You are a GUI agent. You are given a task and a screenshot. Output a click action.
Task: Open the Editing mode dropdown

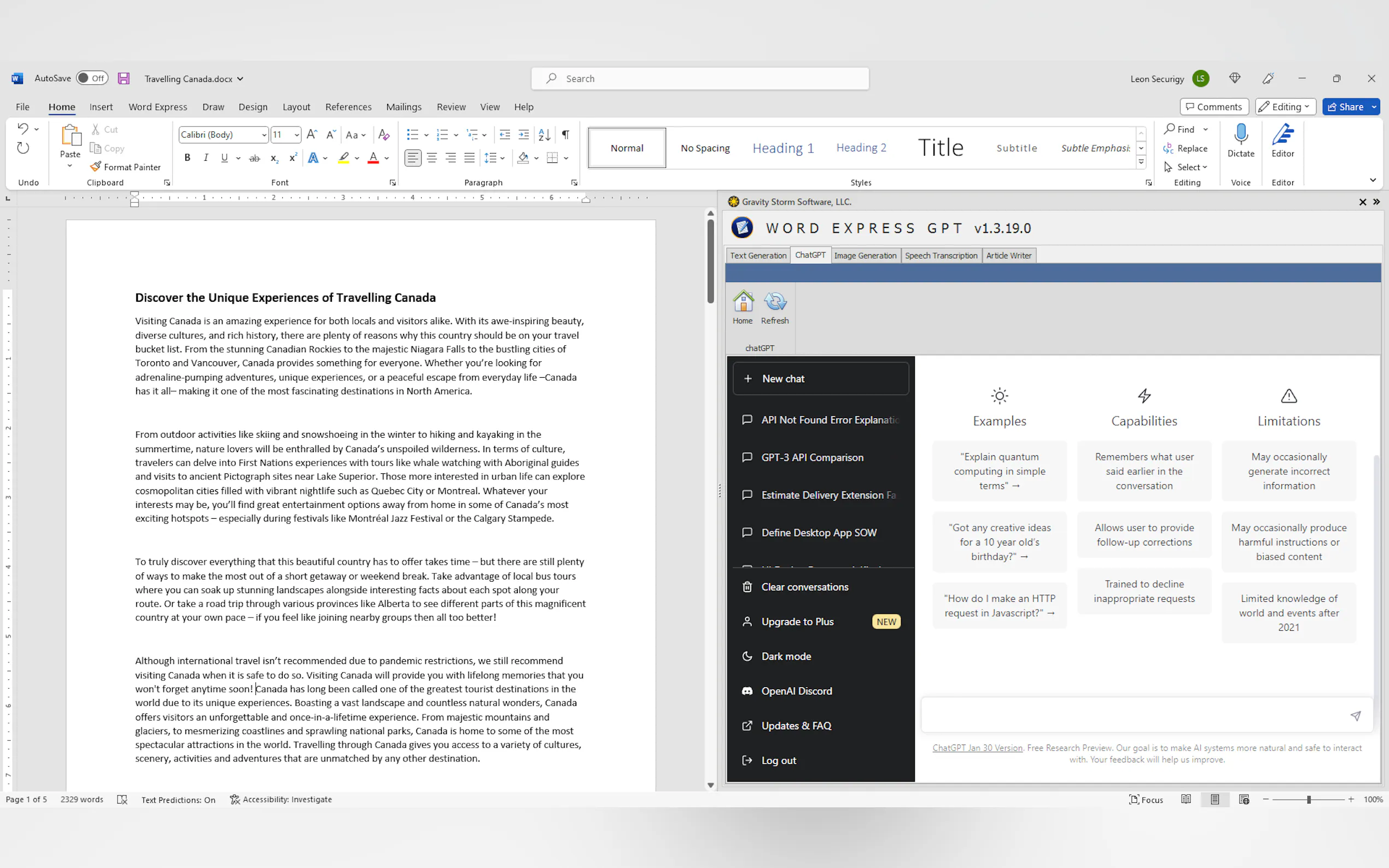click(1285, 107)
